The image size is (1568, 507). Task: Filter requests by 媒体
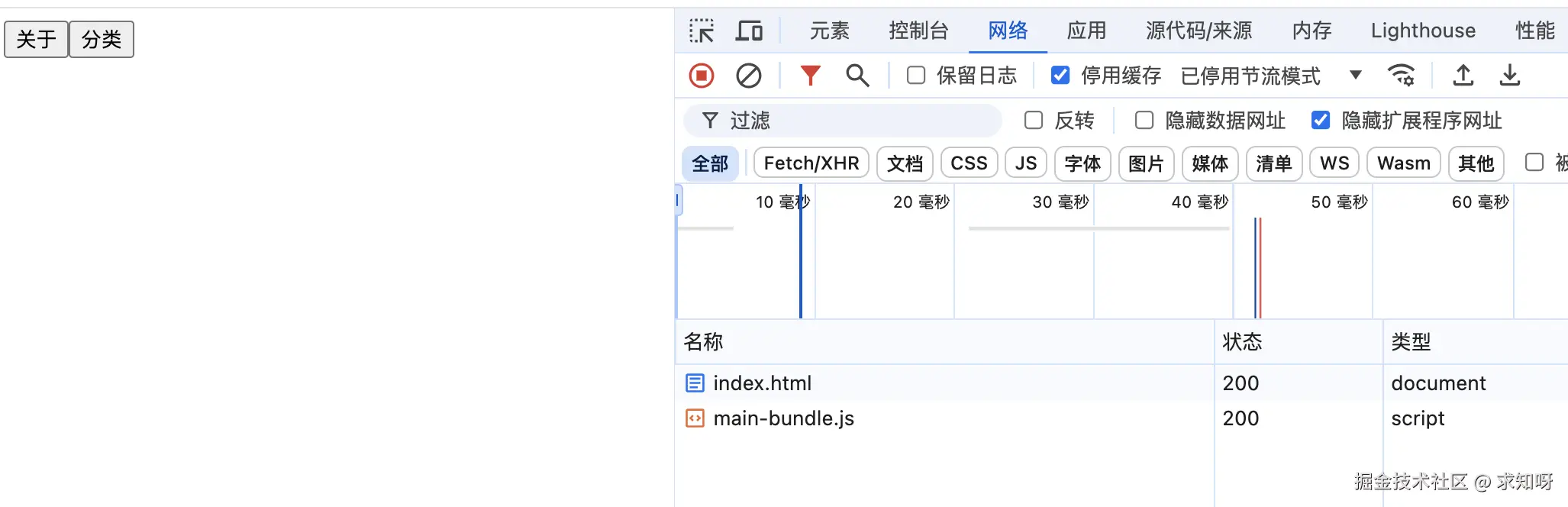click(x=1210, y=163)
